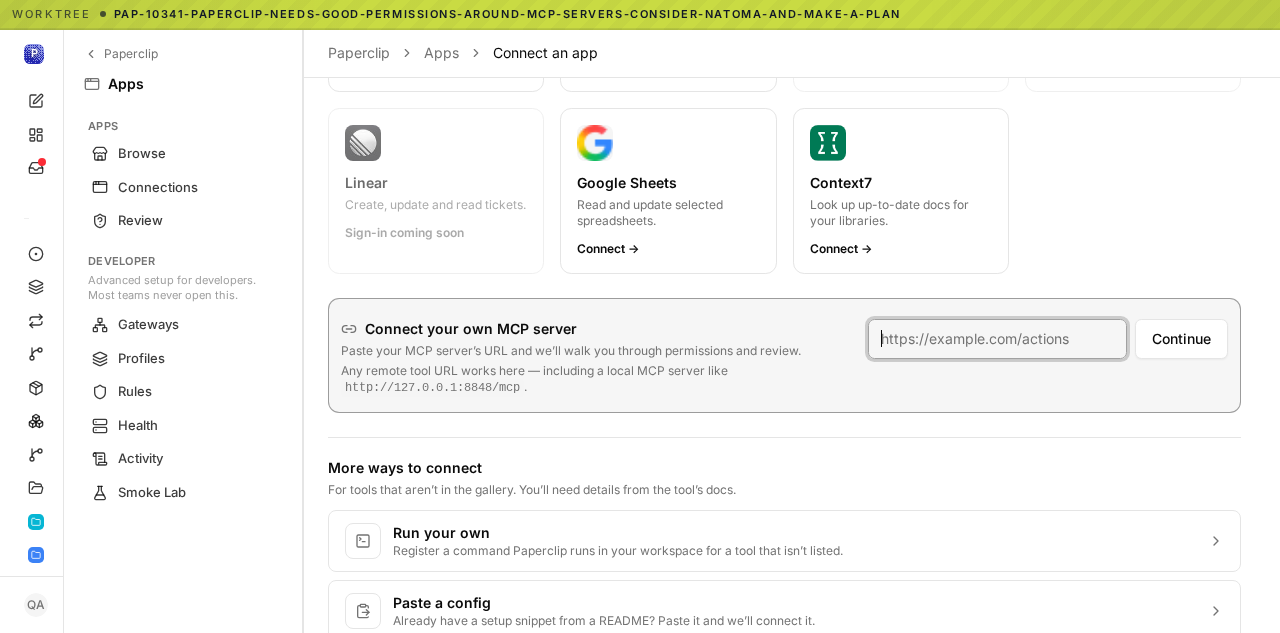Click the Continue button
1280x633 pixels.
[1181, 339]
